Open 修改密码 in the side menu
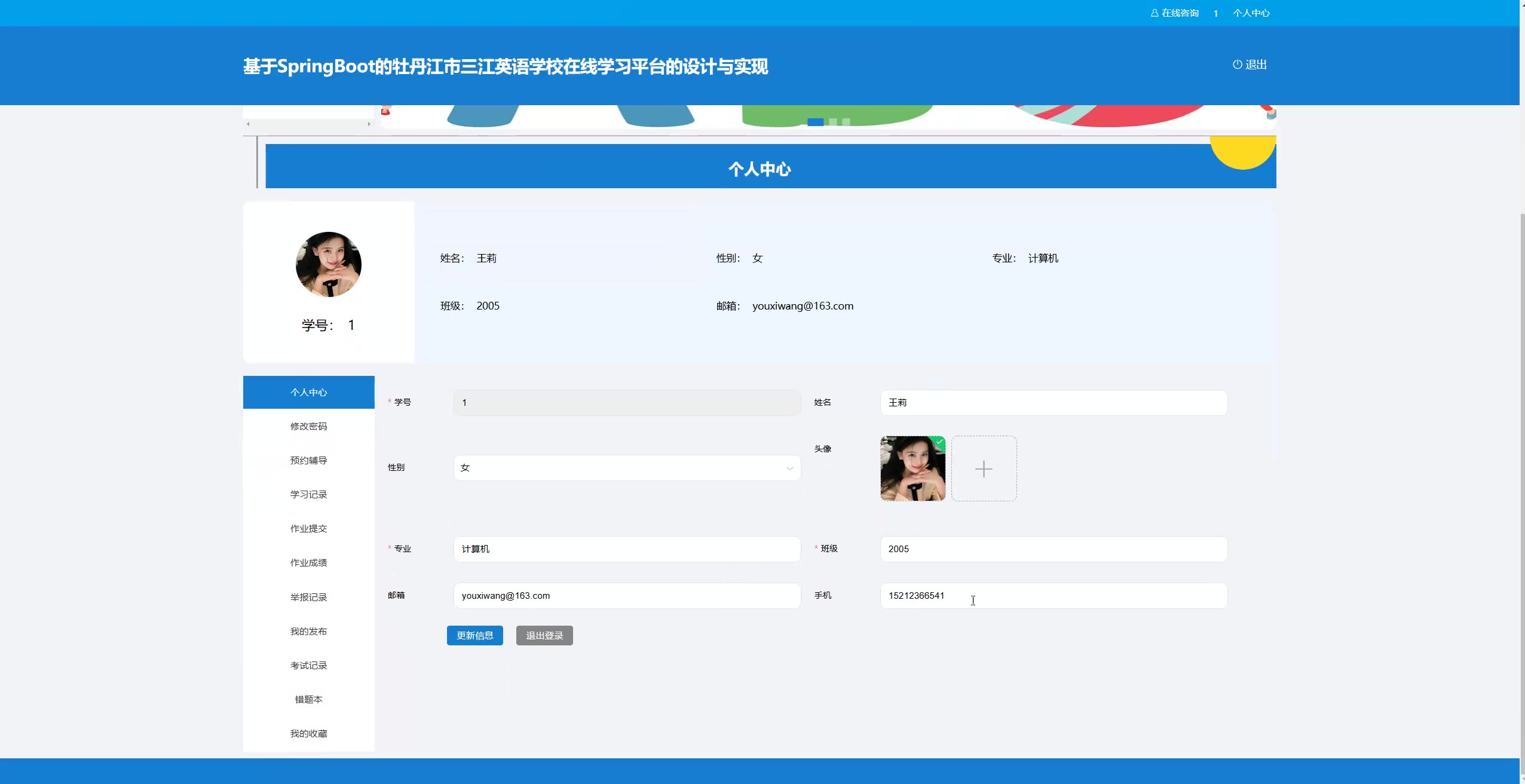The height and width of the screenshot is (784, 1525). [x=308, y=427]
